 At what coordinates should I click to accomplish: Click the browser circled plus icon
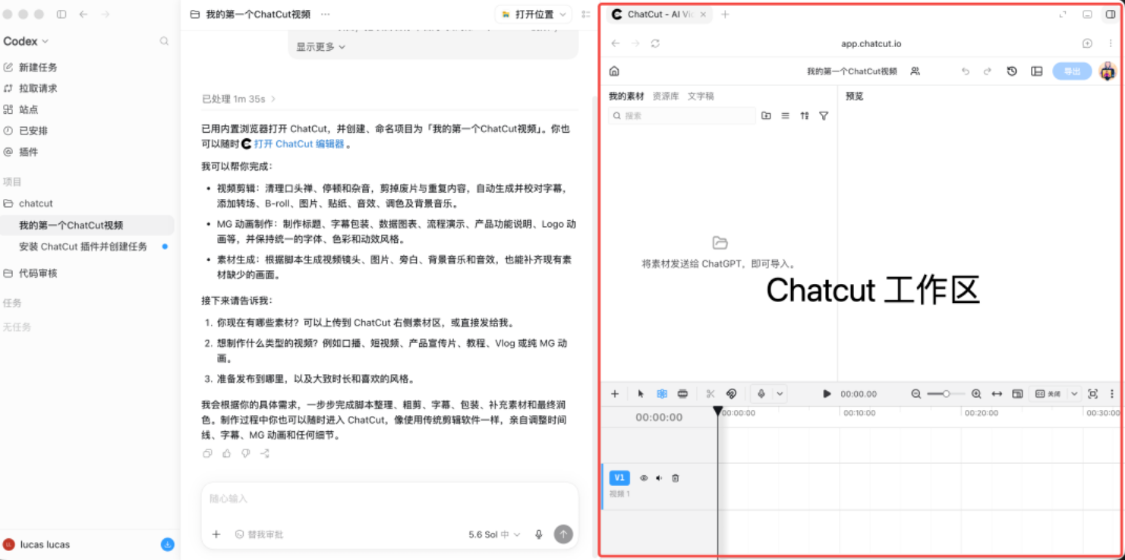point(1087,44)
